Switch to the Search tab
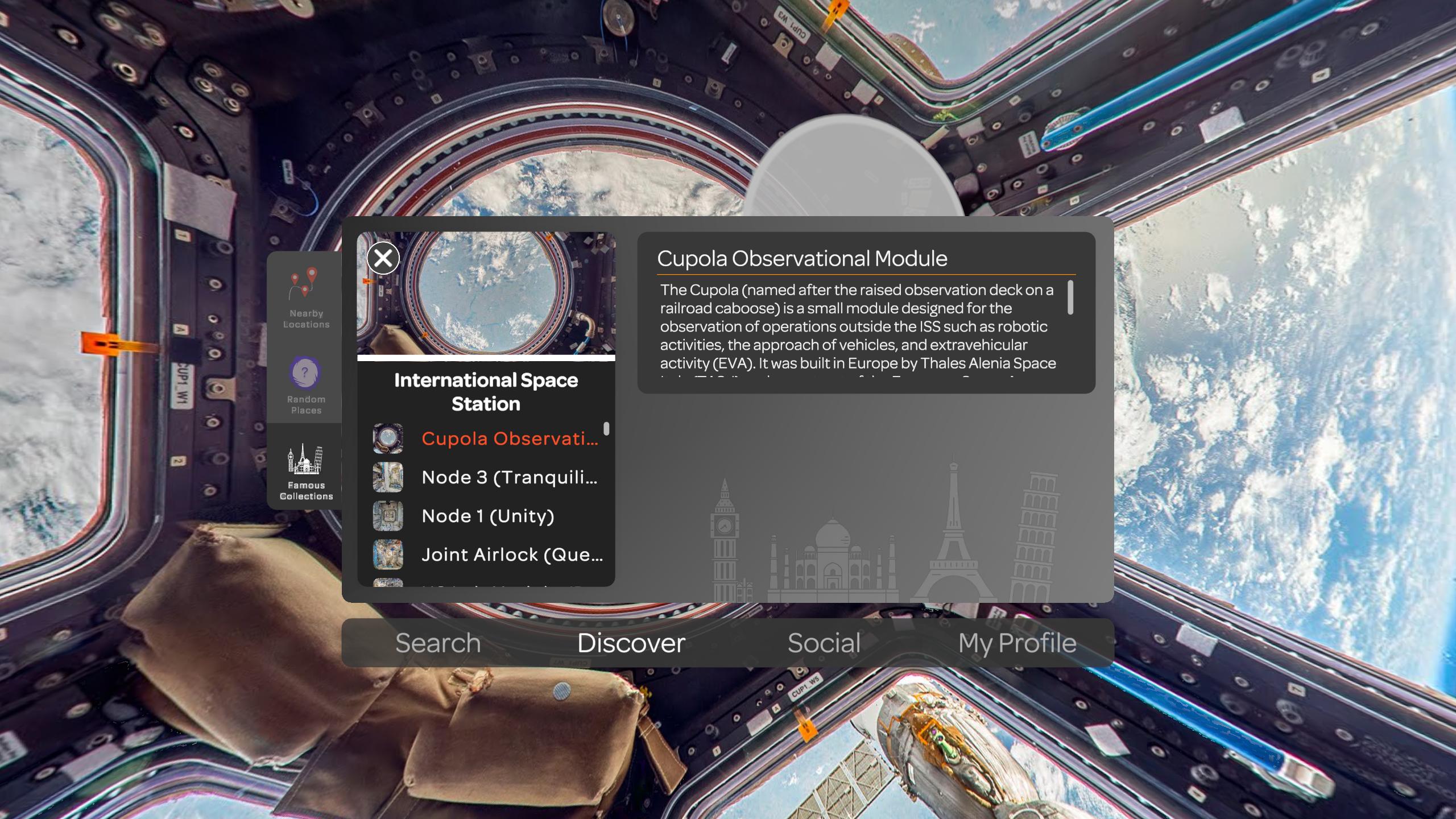The width and height of the screenshot is (1456, 819). click(438, 643)
